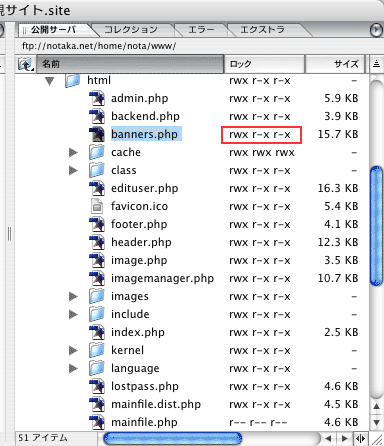Click the html folder icon

point(73,80)
